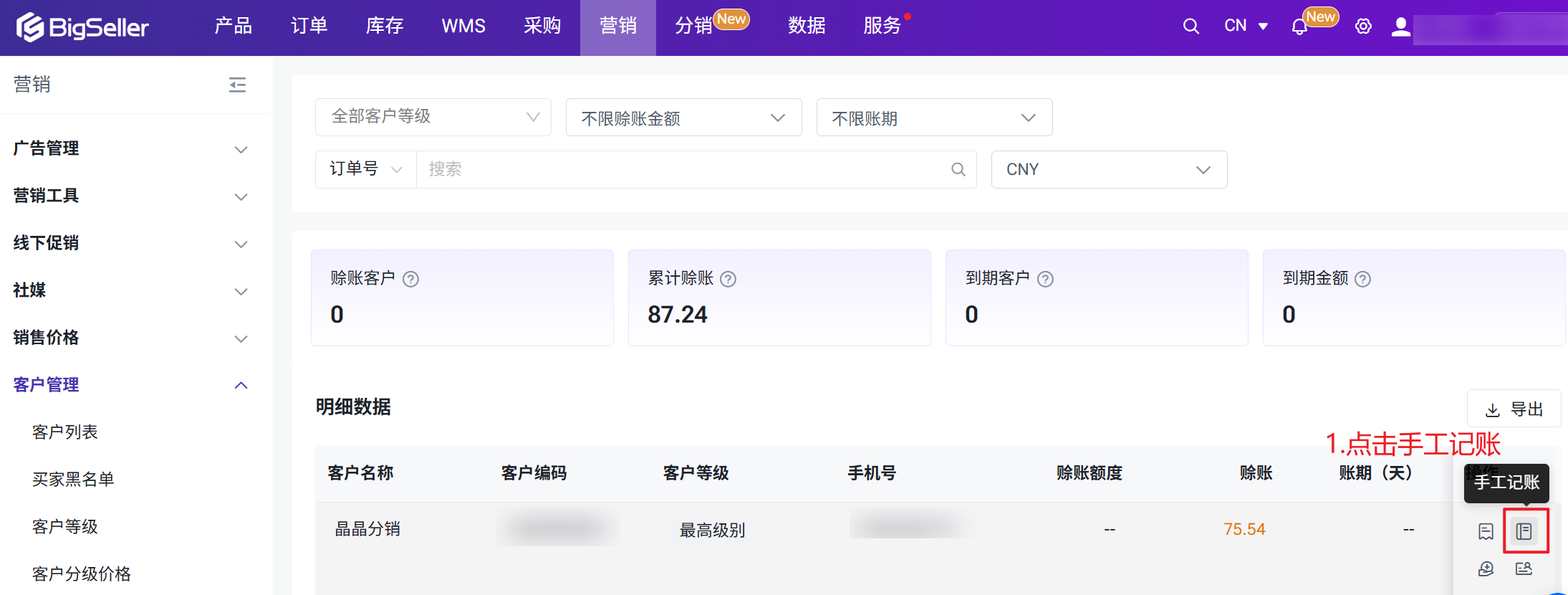Open the 不限赊账金额 dropdown

pos(683,118)
